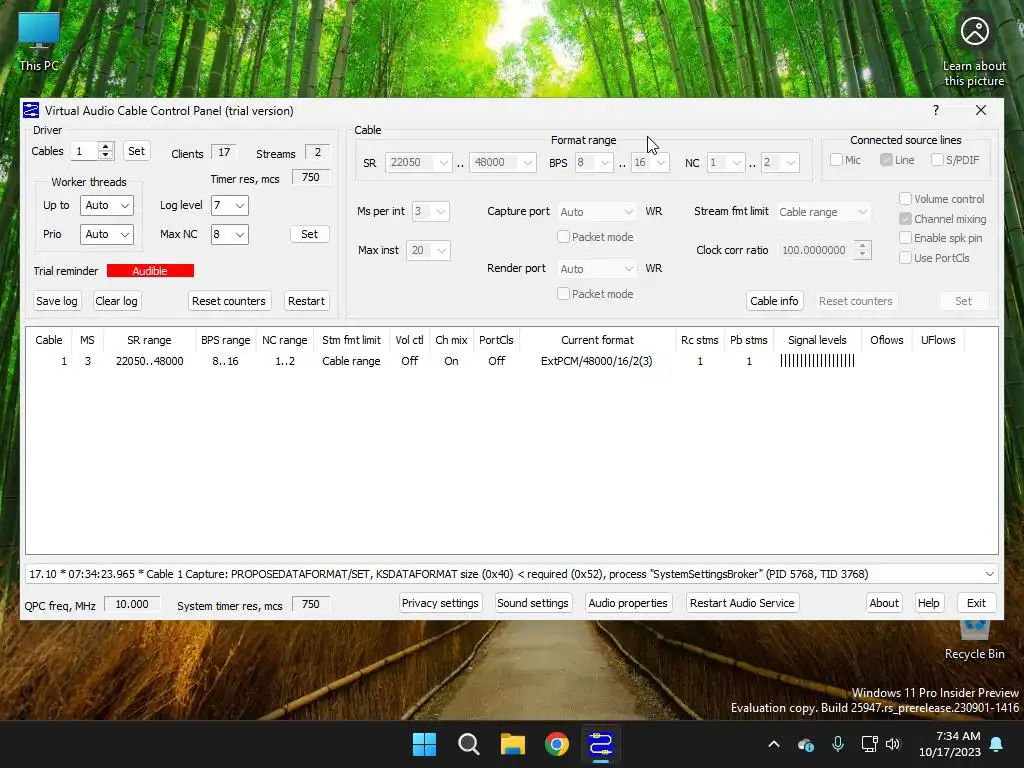The width and height of the screenshot is (1024, 768).
Task: Open File Explorer from taskbar
Action: [x=513, y=744]
